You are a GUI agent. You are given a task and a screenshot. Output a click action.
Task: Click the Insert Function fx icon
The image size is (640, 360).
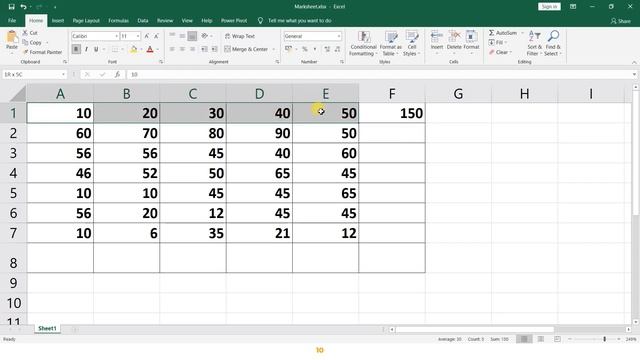[x=117, y=74]
